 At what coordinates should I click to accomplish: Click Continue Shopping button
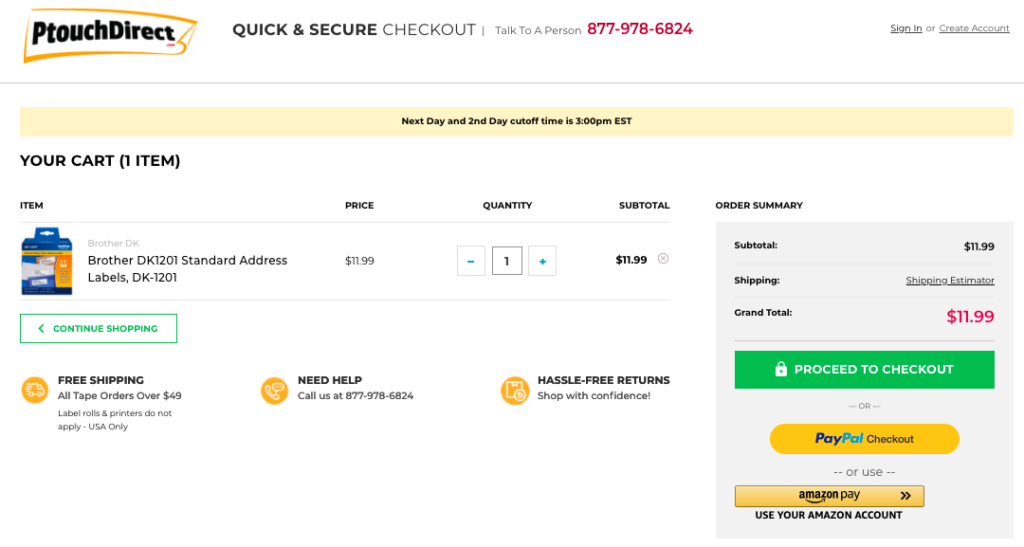(x=98, y=328)
